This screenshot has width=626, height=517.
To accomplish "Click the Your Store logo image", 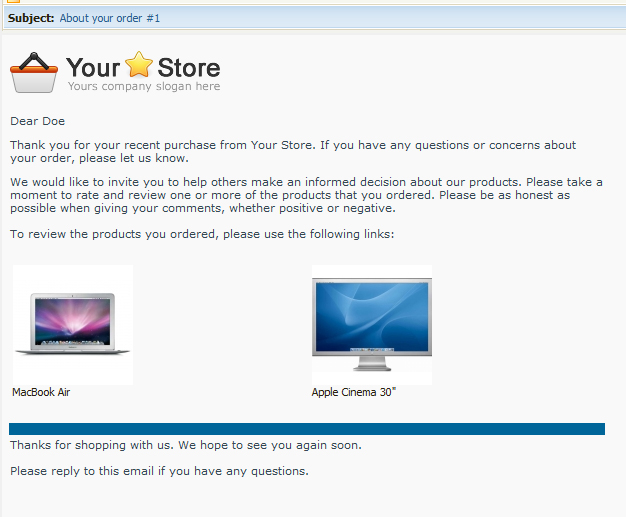I will tap(115, 72).
